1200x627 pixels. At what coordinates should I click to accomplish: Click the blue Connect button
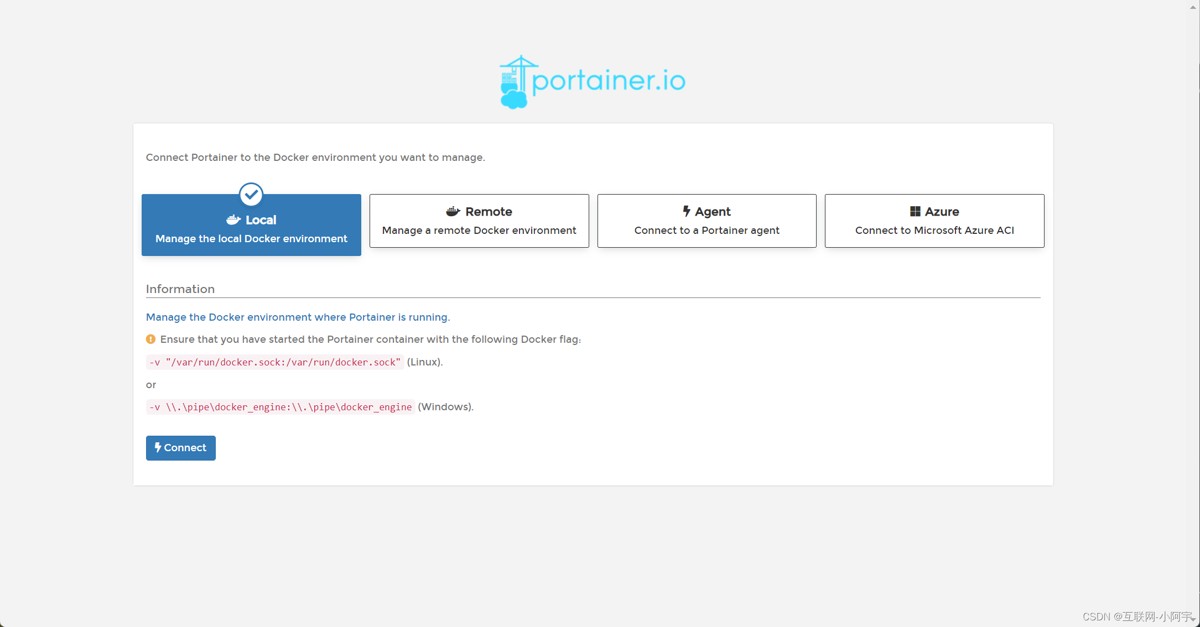tap(181, 448)
